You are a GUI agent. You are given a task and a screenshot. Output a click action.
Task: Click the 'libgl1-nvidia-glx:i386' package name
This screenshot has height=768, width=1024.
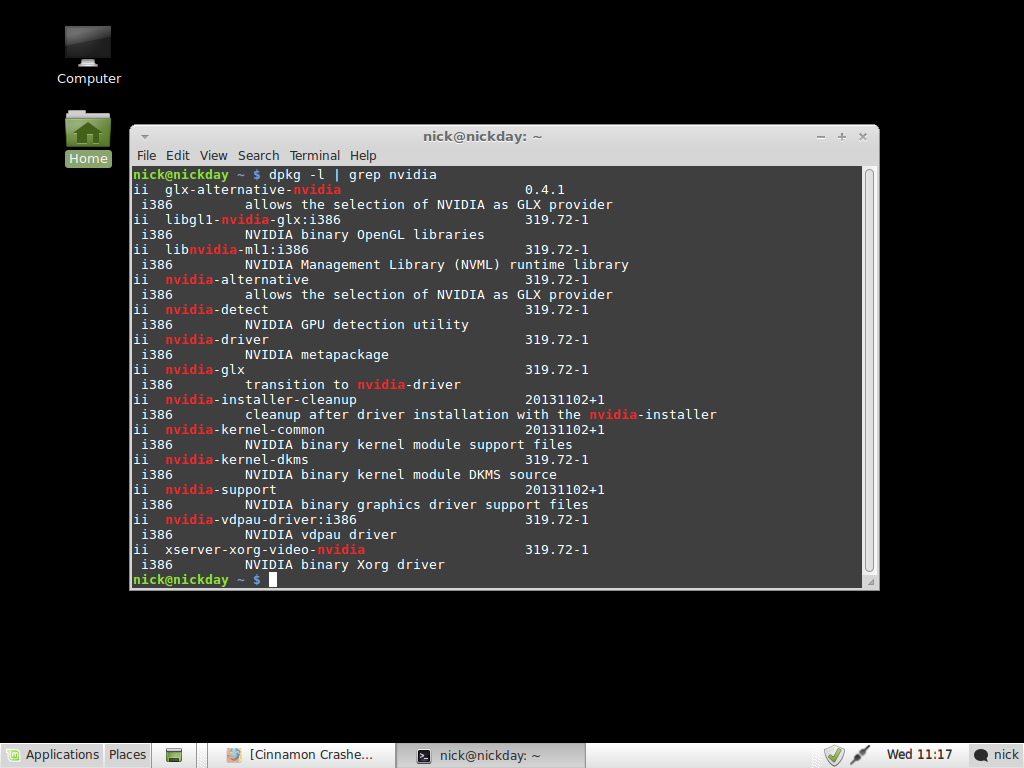[253, 219]
